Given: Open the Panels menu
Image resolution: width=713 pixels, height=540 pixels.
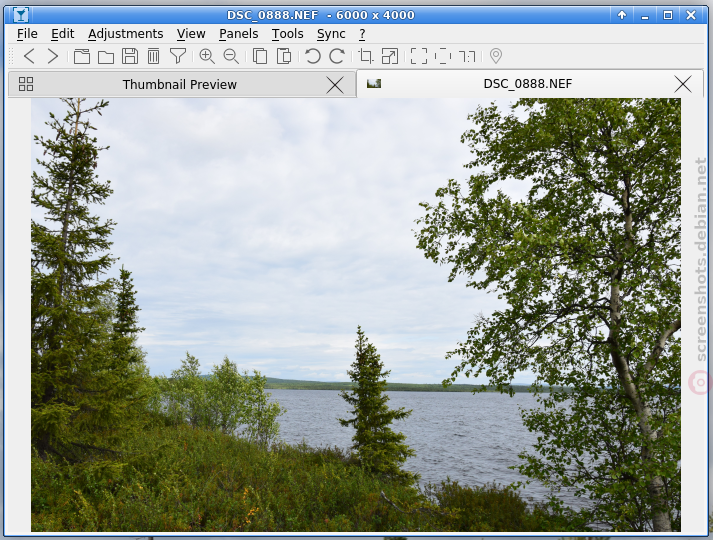Looking at the screenshot, I should coord(239,34).
